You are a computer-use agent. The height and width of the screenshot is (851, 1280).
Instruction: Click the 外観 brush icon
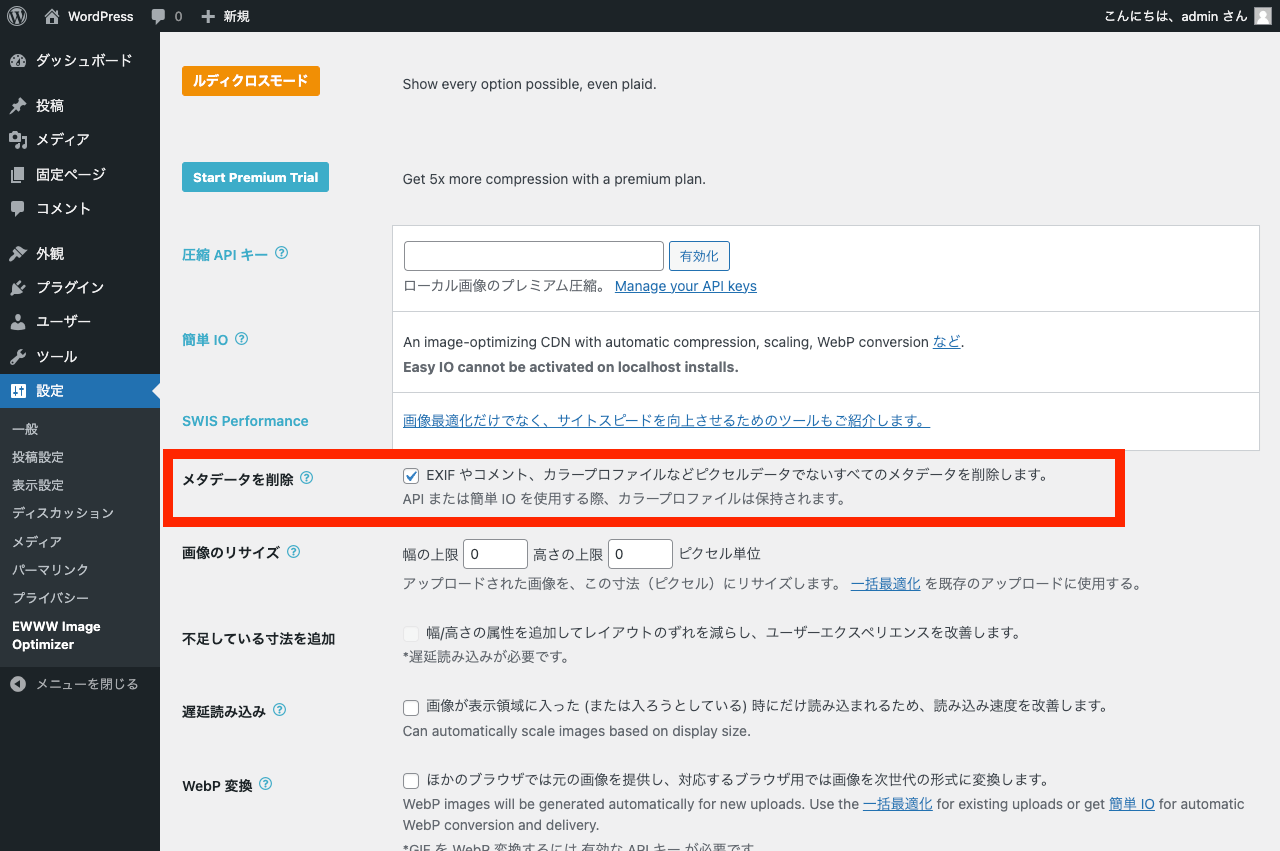18,253
